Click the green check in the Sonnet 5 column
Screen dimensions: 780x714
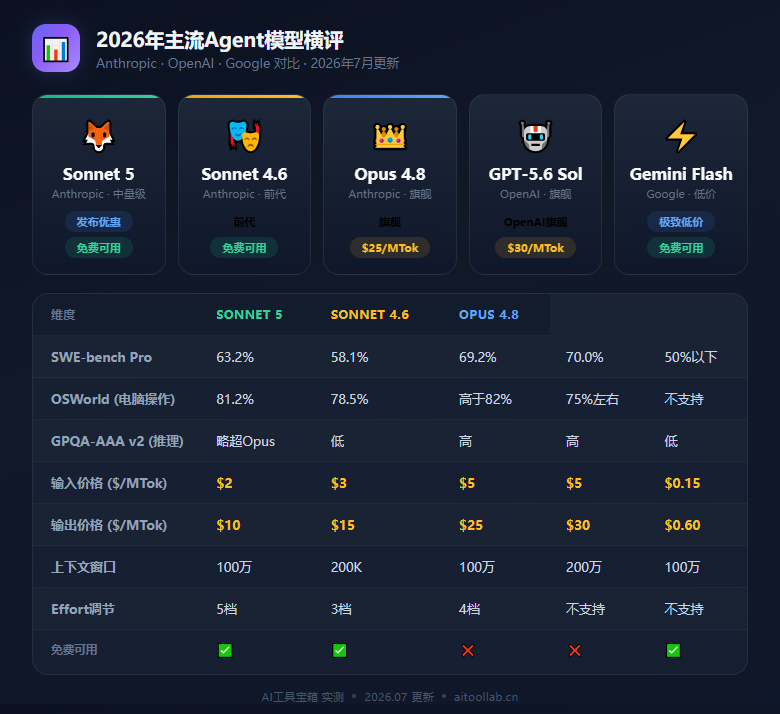click(225, 650)
